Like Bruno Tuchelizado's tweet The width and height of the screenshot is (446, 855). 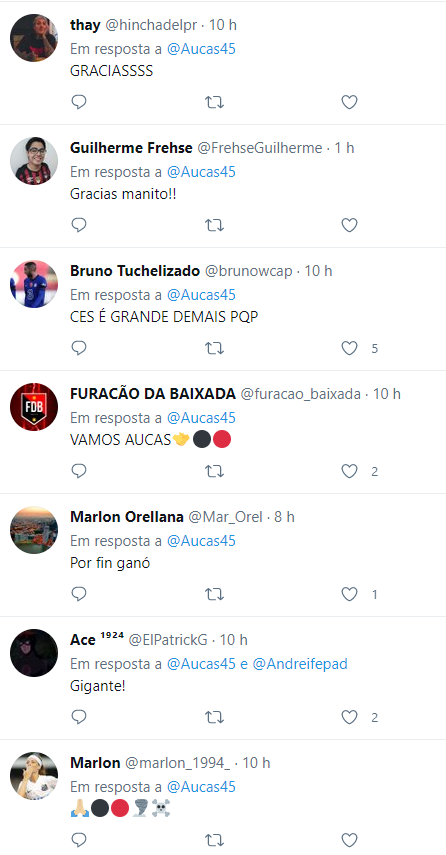pyautogui.click(x=349, y=348)
